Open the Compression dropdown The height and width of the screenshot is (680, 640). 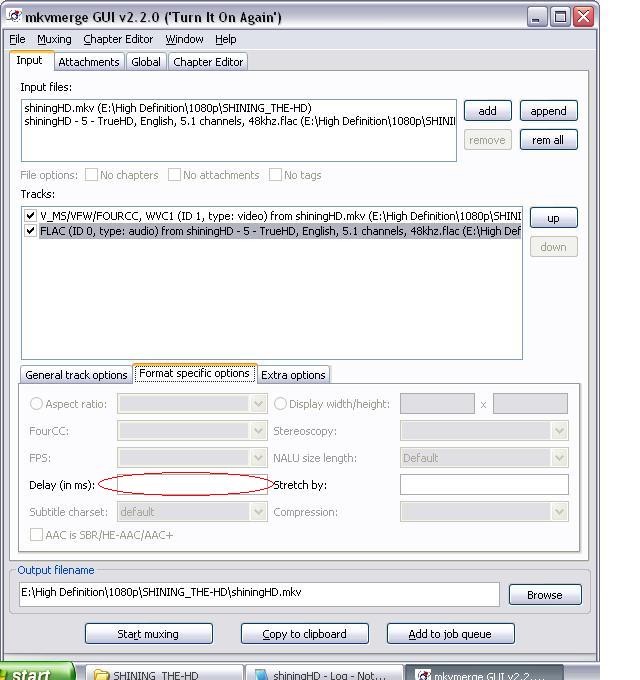484,512
